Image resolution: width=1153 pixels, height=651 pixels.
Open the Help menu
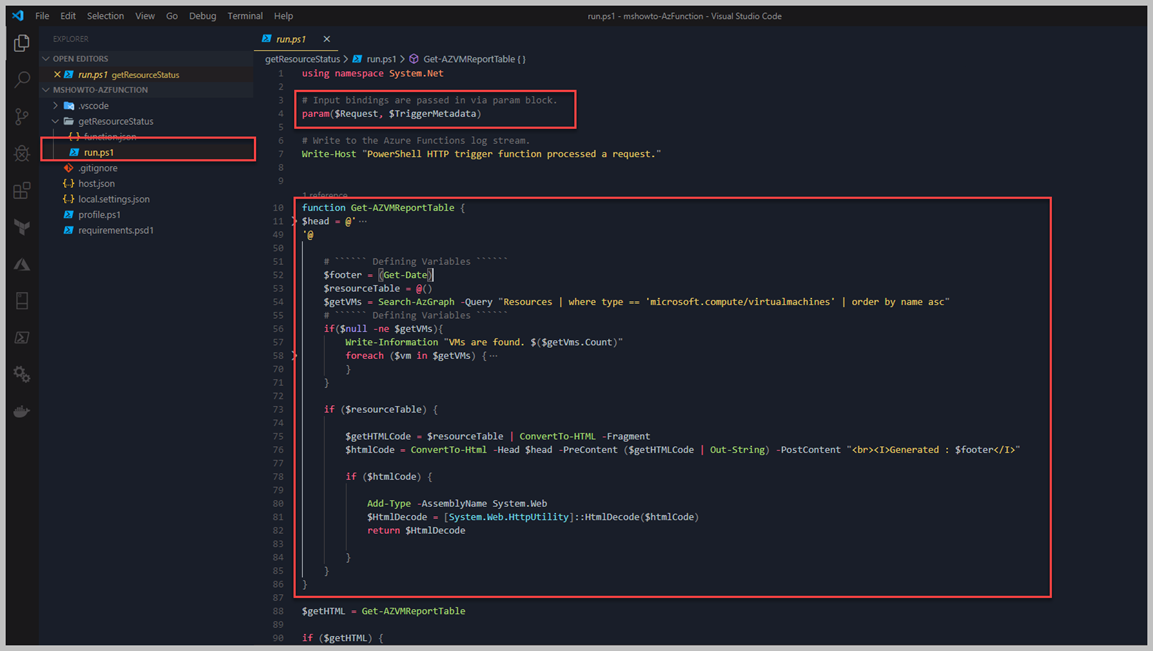(x=283, y=15)
